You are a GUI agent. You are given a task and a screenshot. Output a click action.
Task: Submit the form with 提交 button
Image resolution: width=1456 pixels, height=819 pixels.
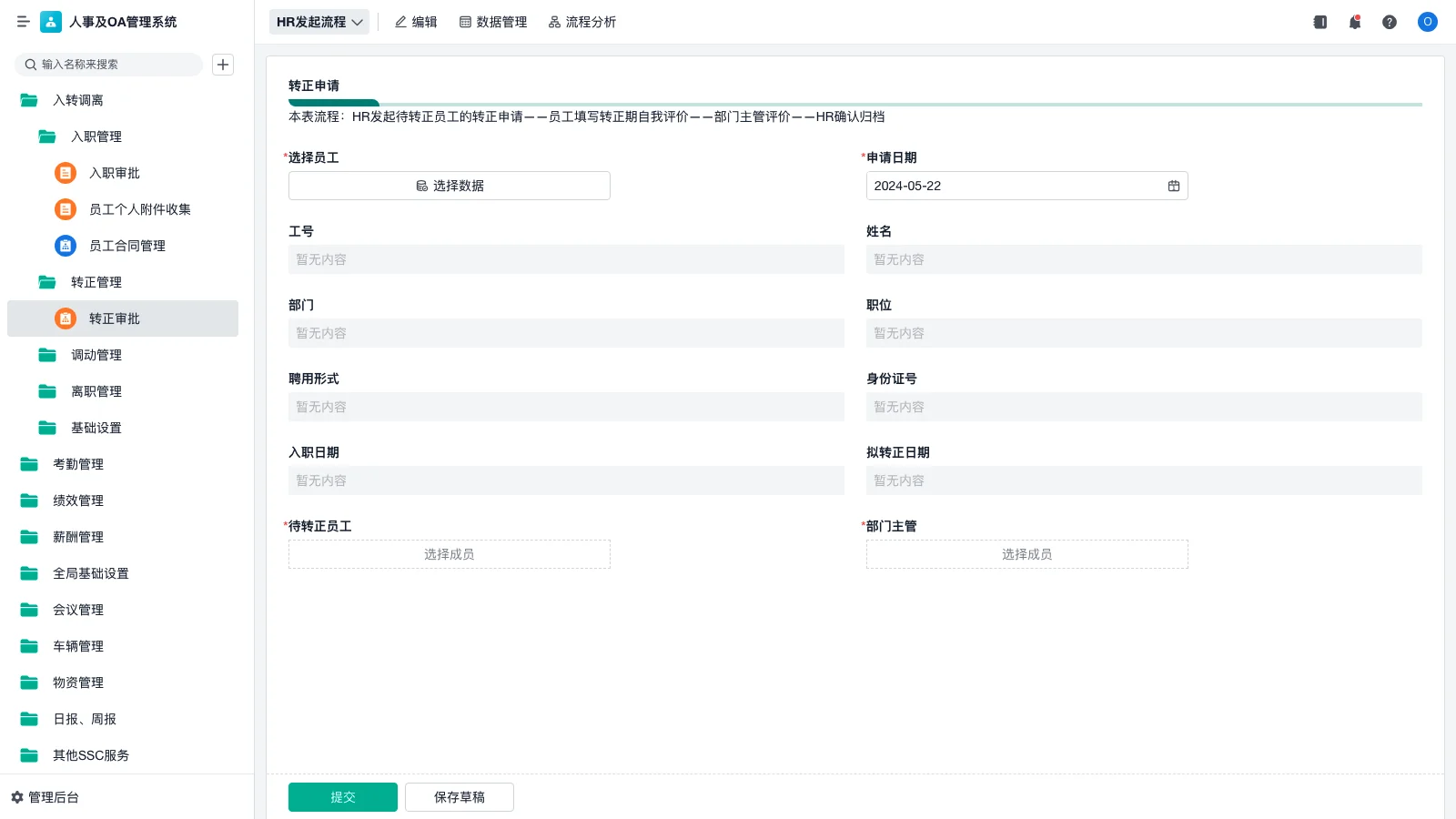click(342, 796)
